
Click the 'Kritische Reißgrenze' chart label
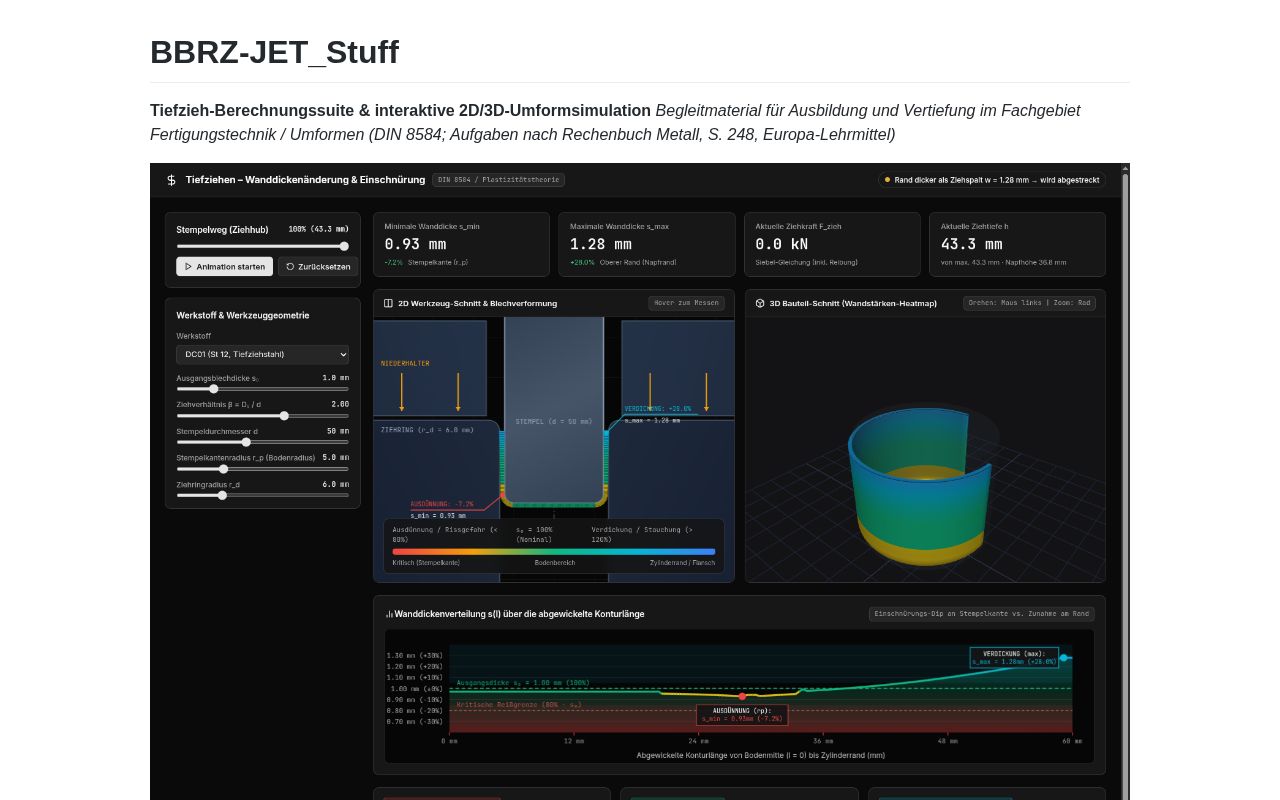(x=519, y=704)
